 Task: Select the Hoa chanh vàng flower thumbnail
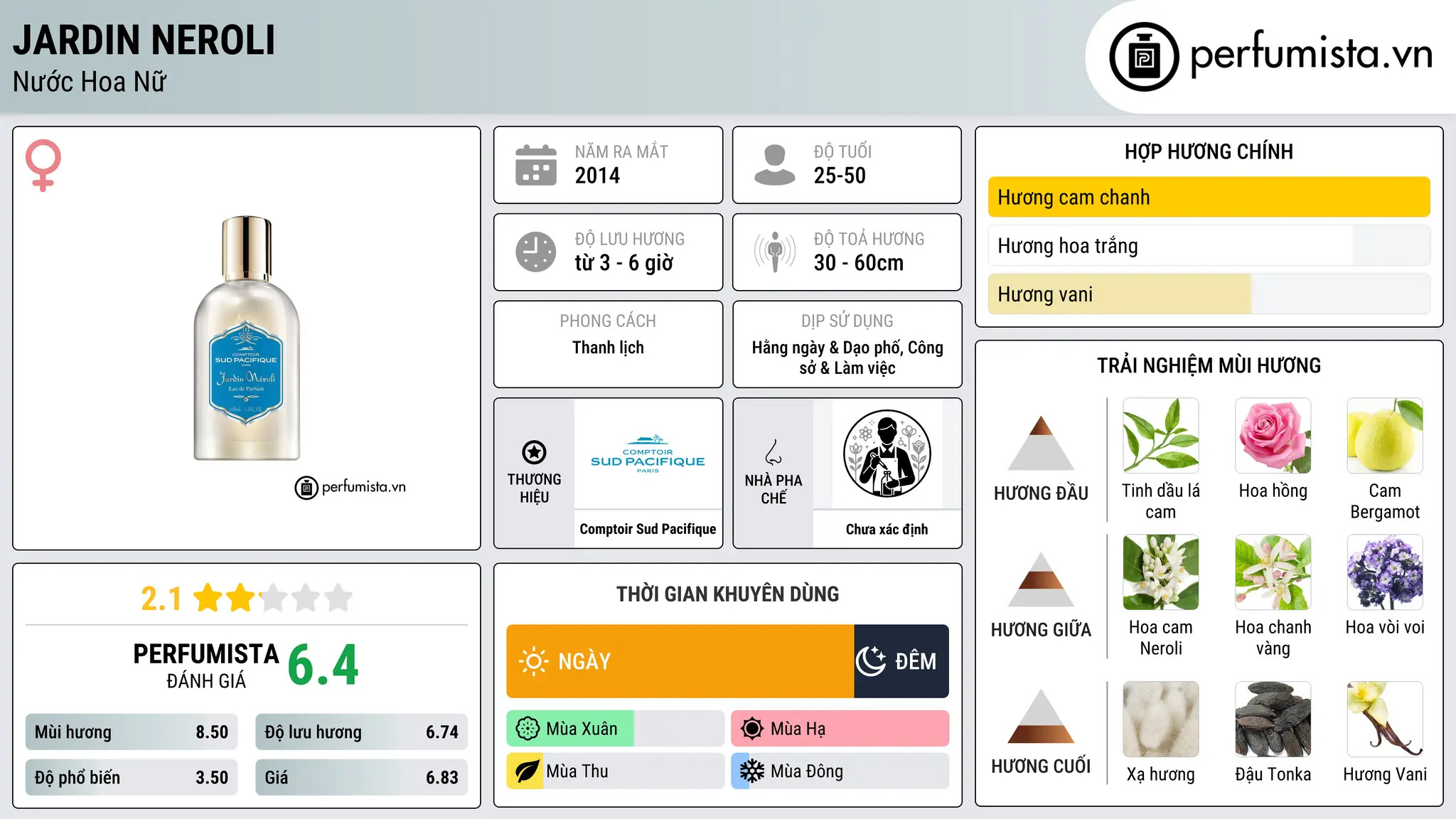click(x=1273, y=572)
